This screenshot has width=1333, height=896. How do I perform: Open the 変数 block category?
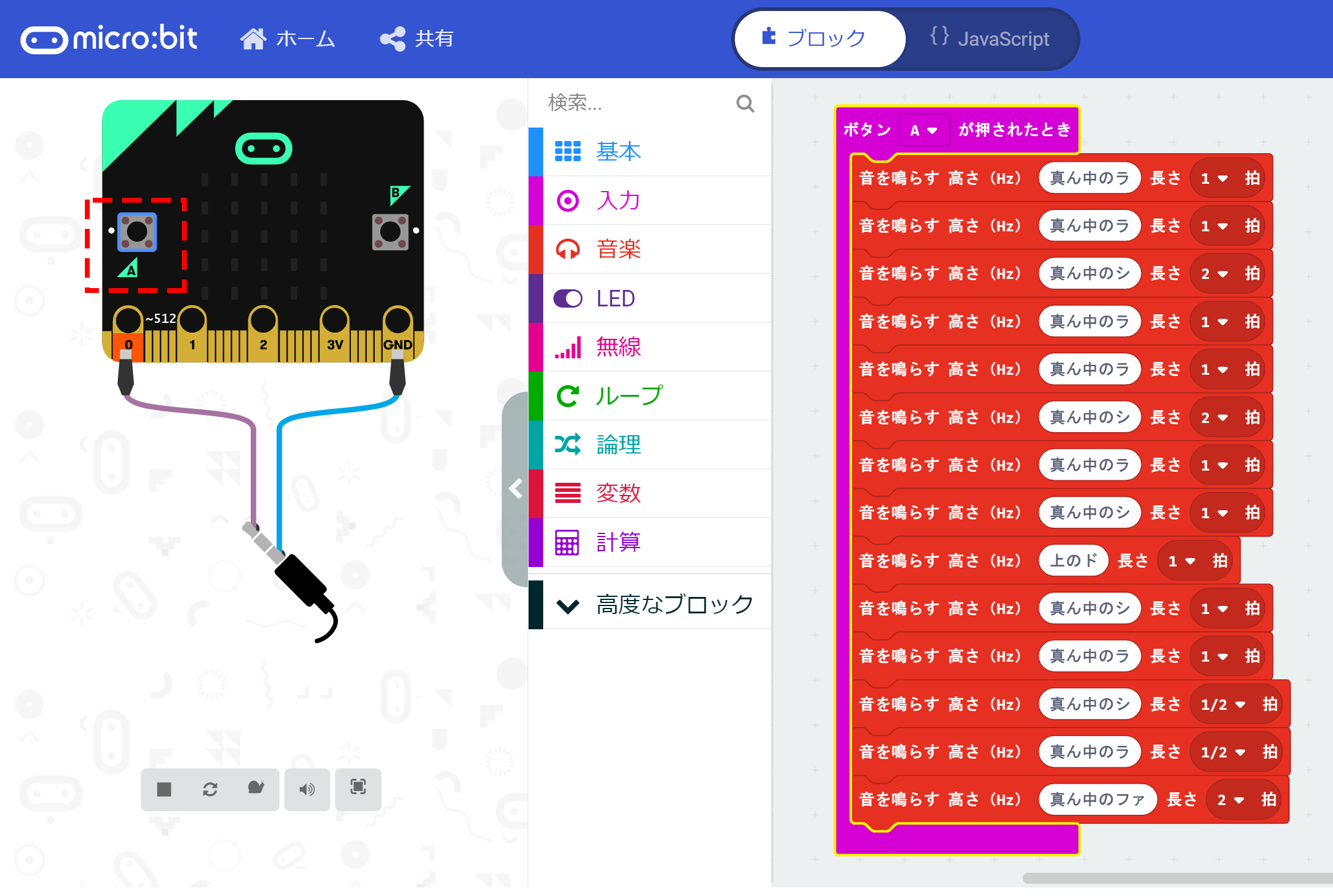pos(618,493)
